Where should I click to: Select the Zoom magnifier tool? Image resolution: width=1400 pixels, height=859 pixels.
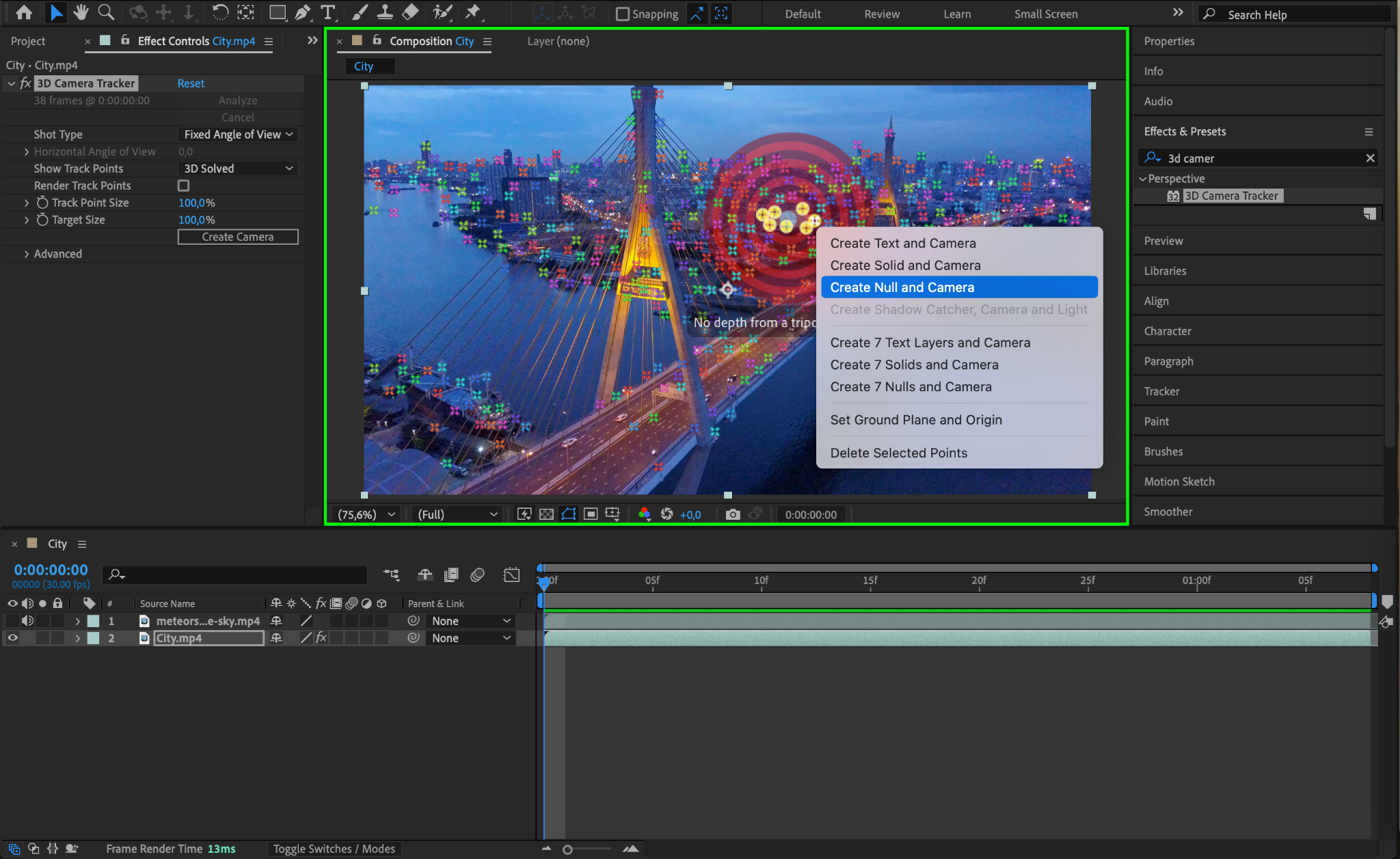(x=106, y=12)
